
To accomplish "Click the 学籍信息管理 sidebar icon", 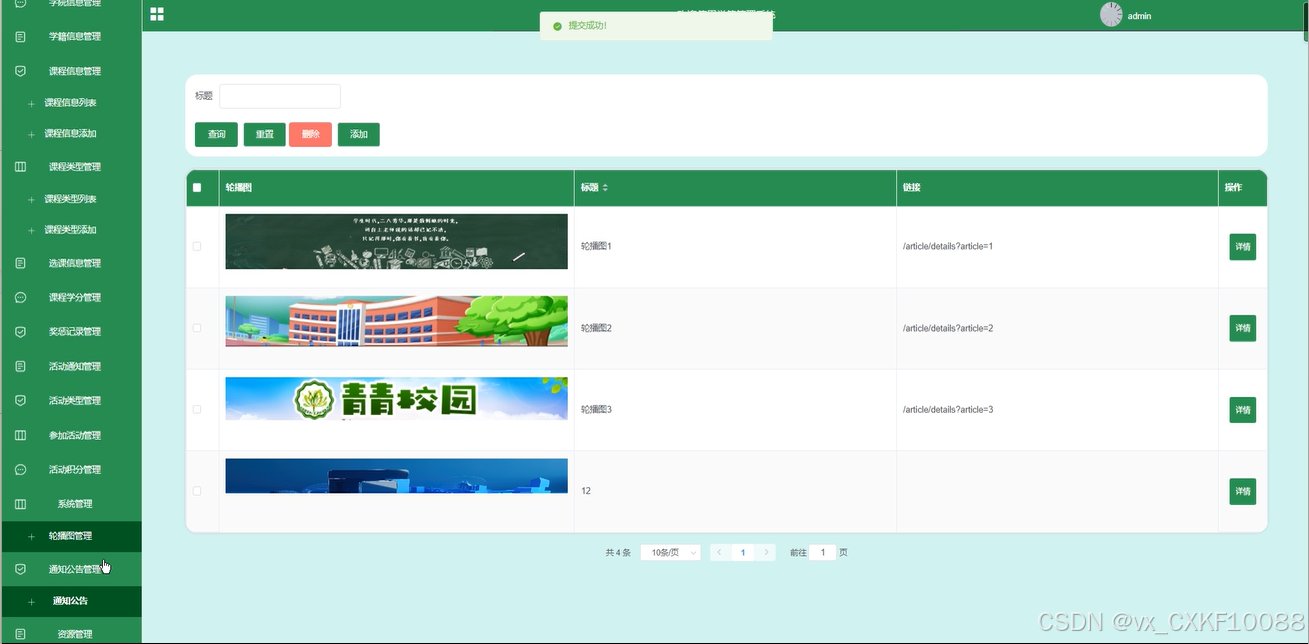I will tap(20, 37).
